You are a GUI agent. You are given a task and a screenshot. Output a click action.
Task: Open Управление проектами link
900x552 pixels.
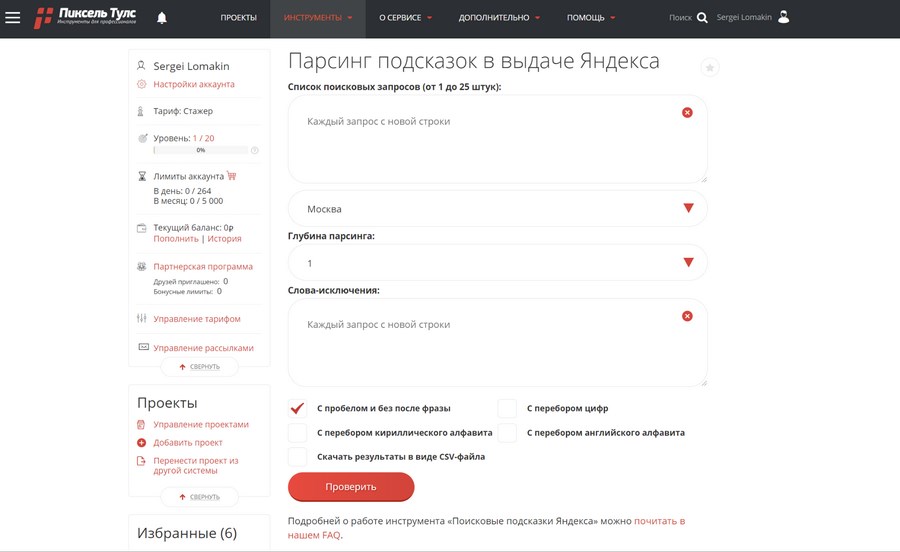coord(201,425)
